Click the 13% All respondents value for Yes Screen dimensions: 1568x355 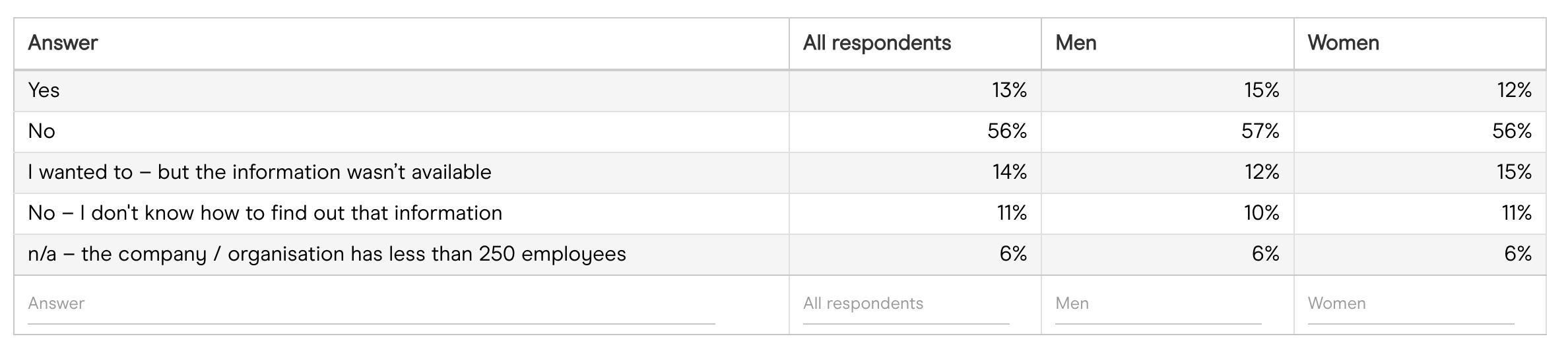1009,90
